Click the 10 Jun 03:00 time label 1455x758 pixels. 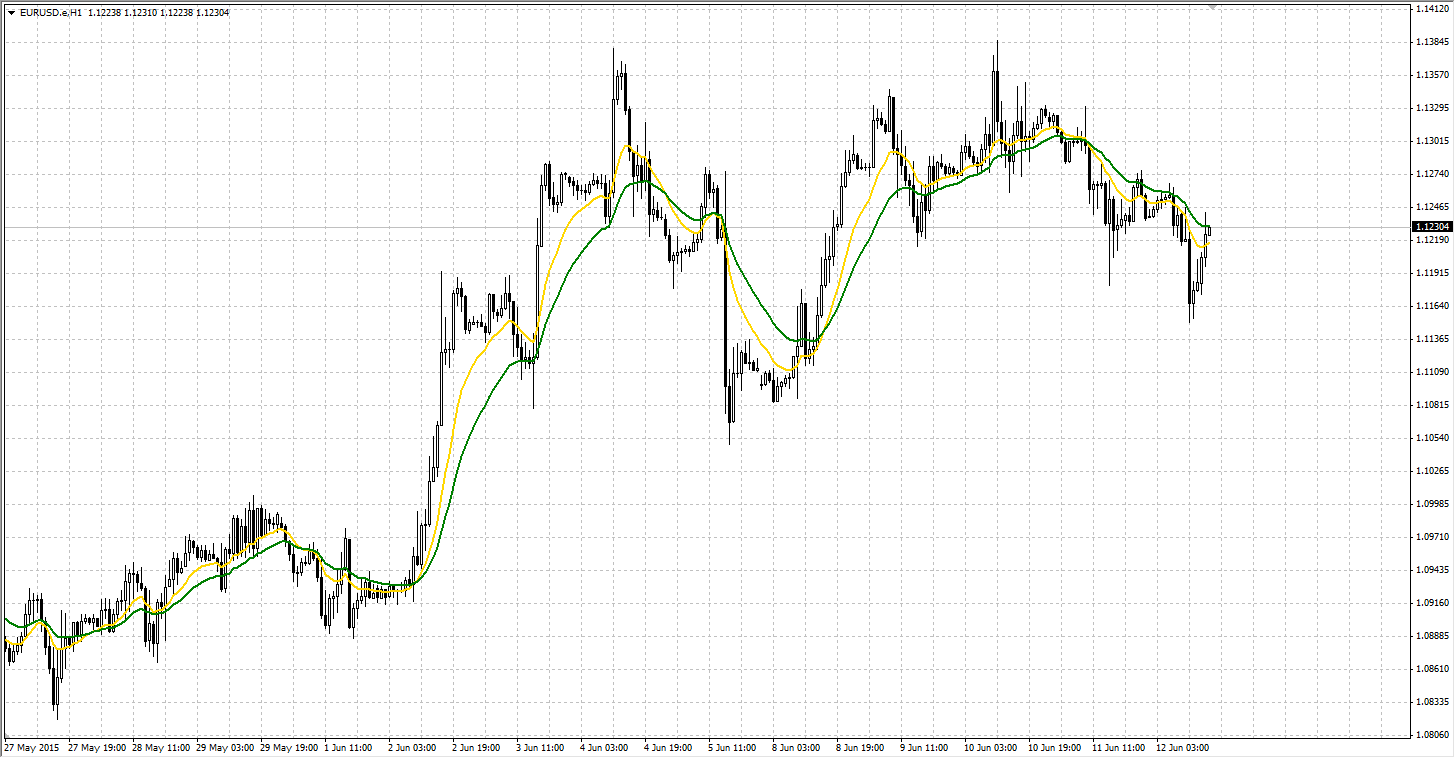point(989,747)
